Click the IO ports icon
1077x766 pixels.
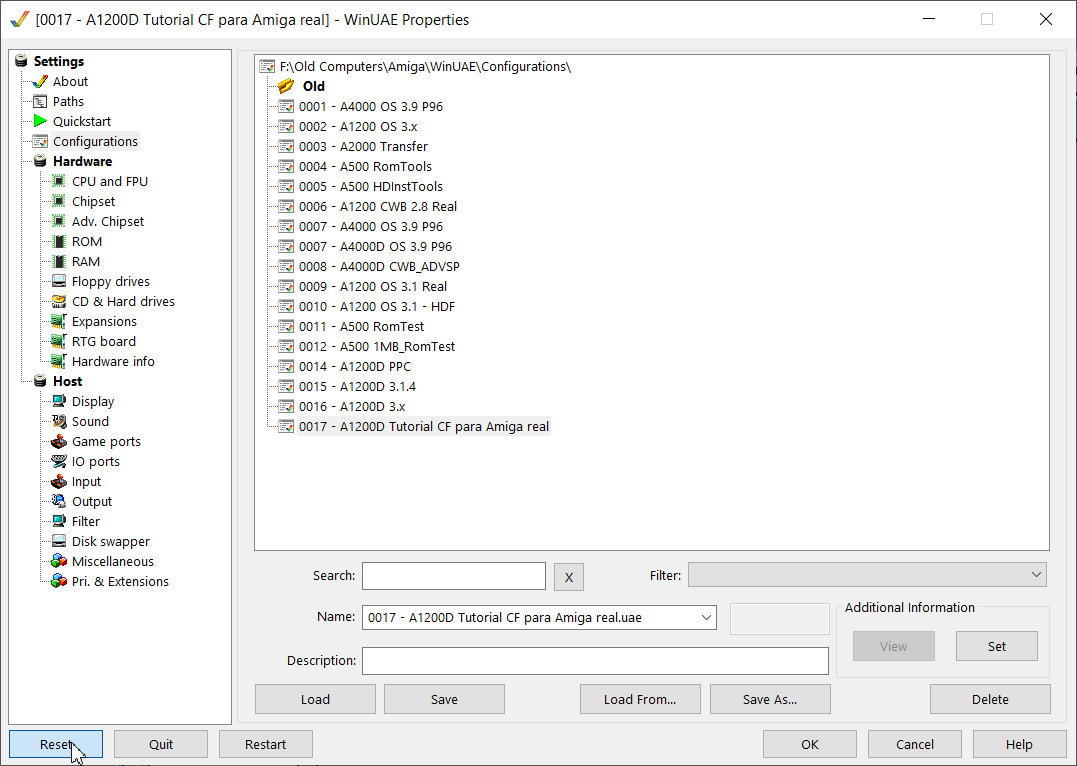tap(59, 462)
